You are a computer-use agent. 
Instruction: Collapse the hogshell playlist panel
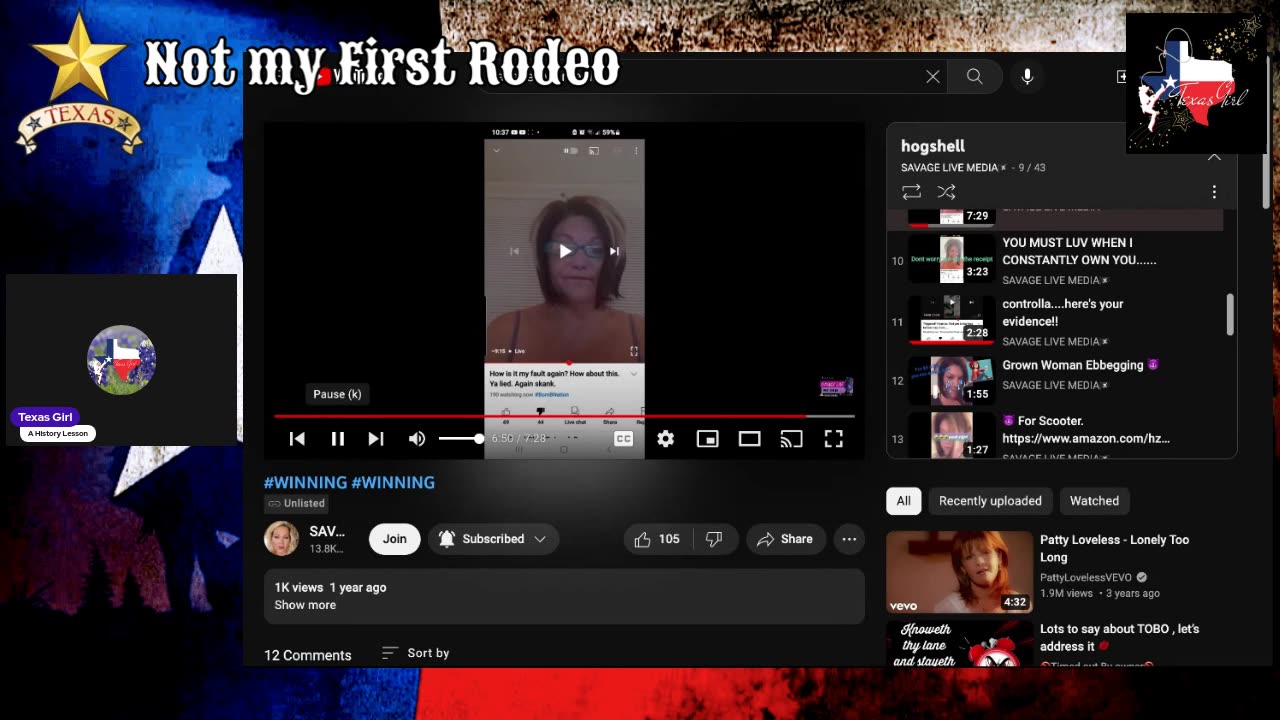click(1214, 156)
